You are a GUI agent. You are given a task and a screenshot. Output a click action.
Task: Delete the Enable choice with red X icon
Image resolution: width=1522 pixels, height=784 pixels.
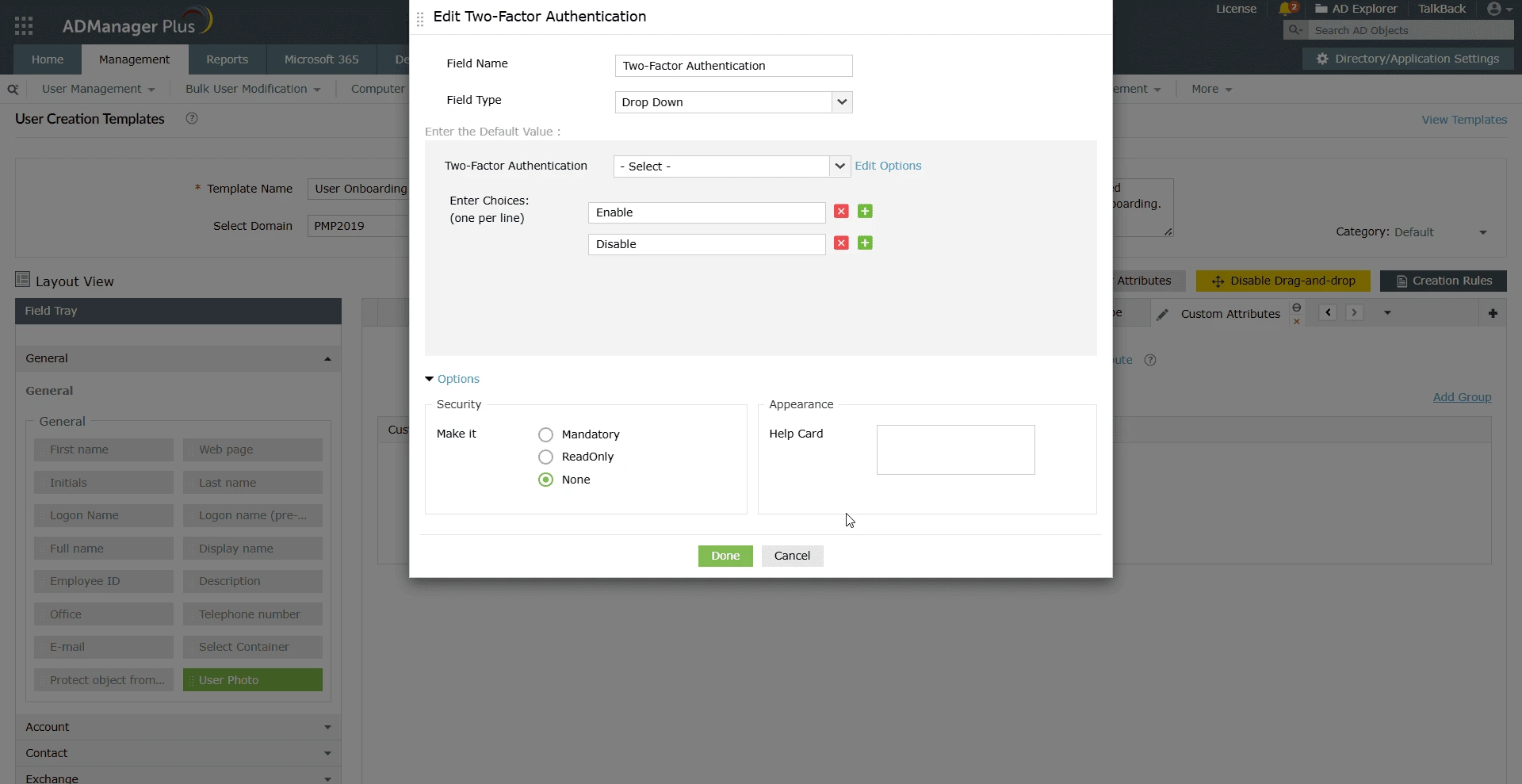pyautogui.click(x=840, y=212)
